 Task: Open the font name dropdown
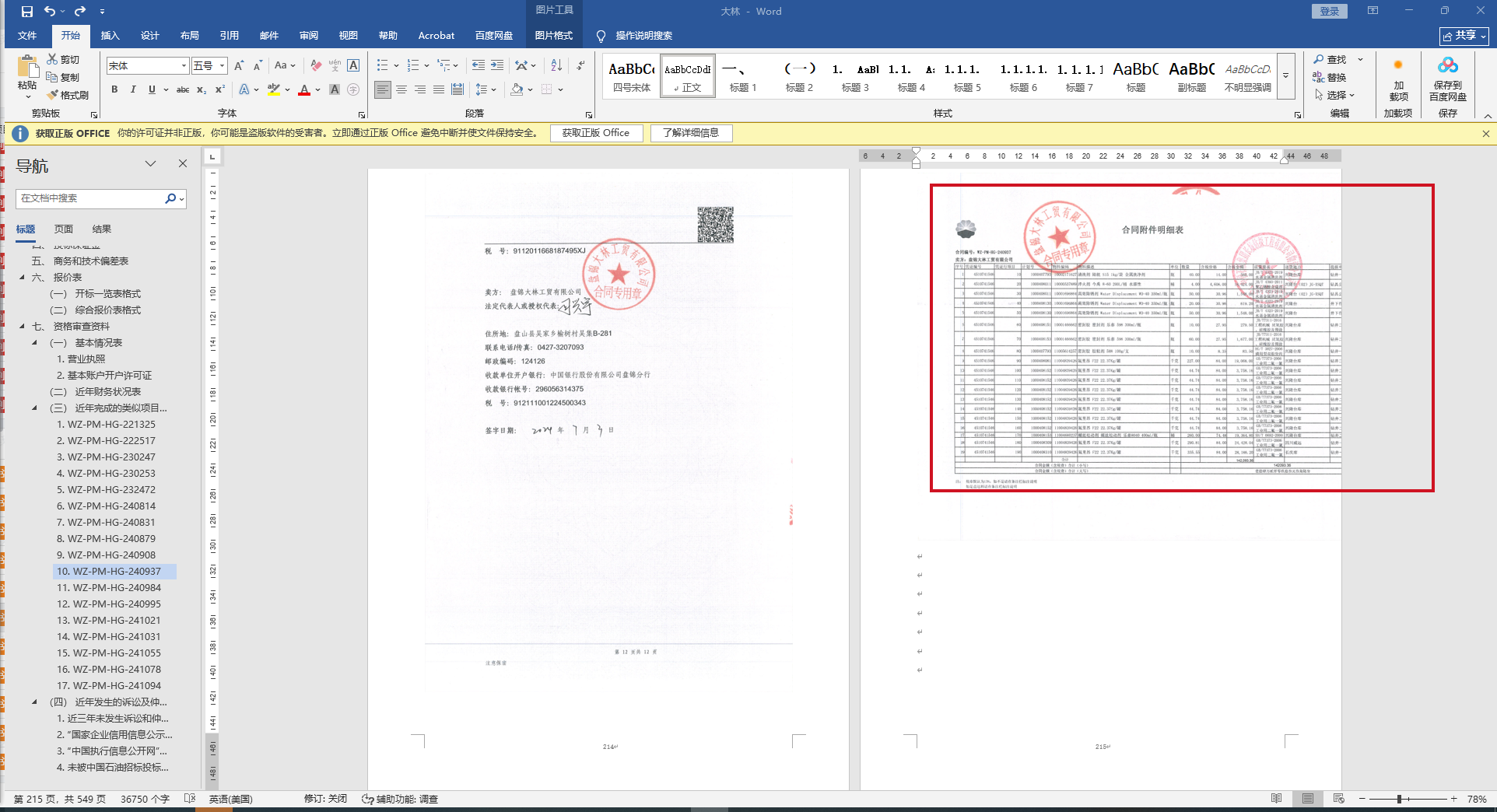click(x=184, y=66)
